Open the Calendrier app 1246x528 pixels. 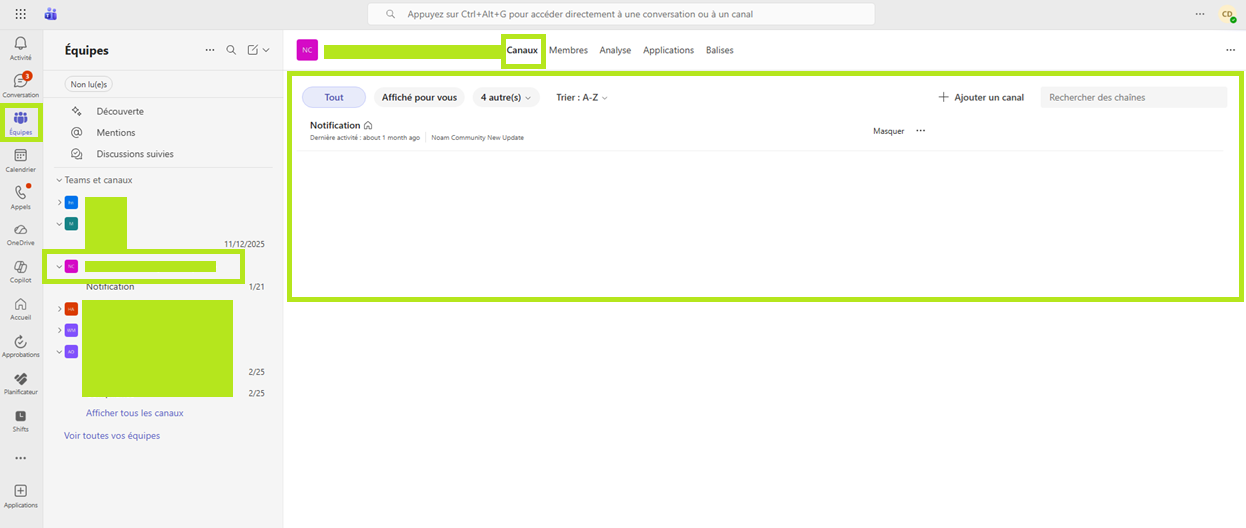20,160
